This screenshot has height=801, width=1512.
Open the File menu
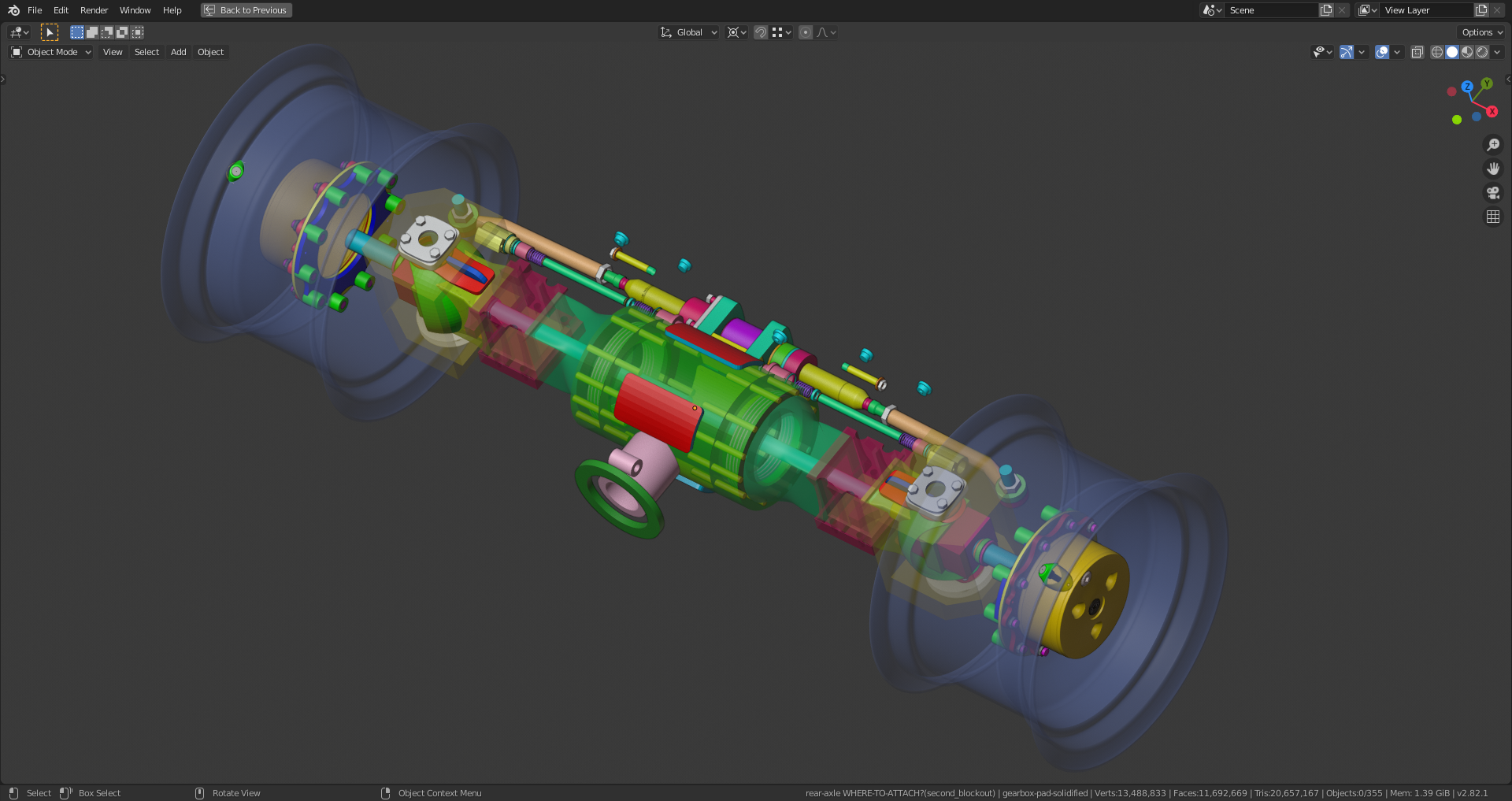pos(35,10)
